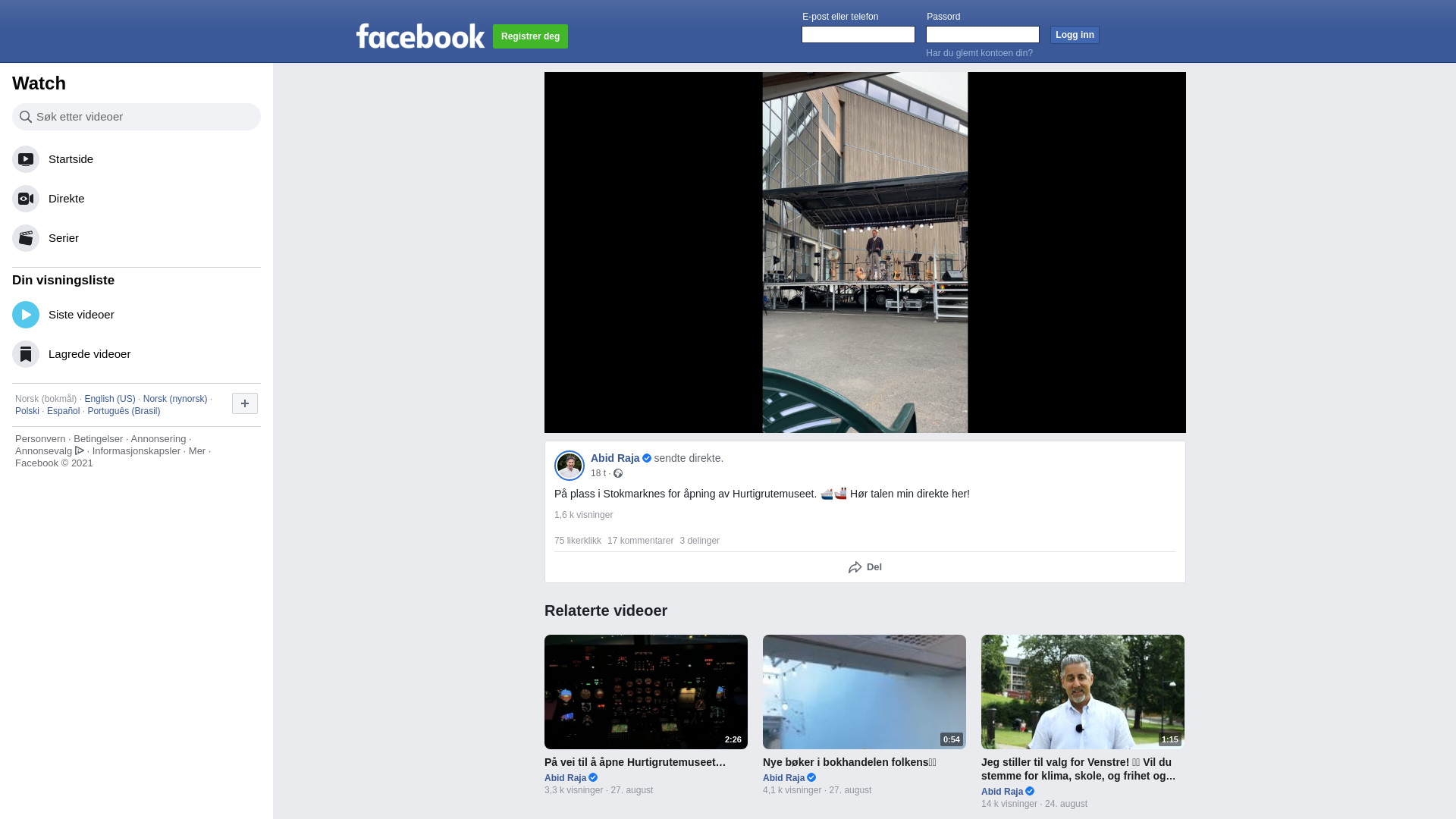Open the Personvern footer link
This screenshot has width=1456, height=819.
point(40,439)
